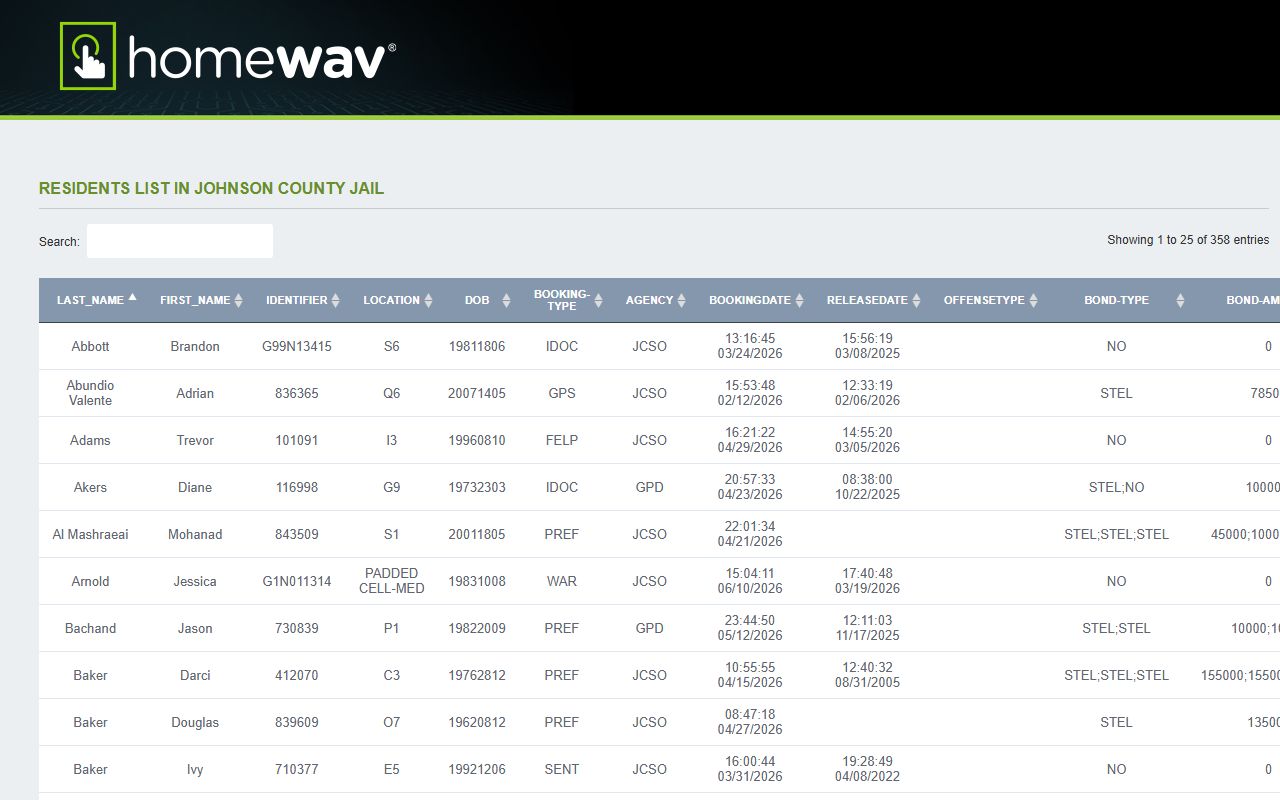This screenshot has width=1280, height=800.
Task: Select first name 'Trevor'
Action: 195,440
